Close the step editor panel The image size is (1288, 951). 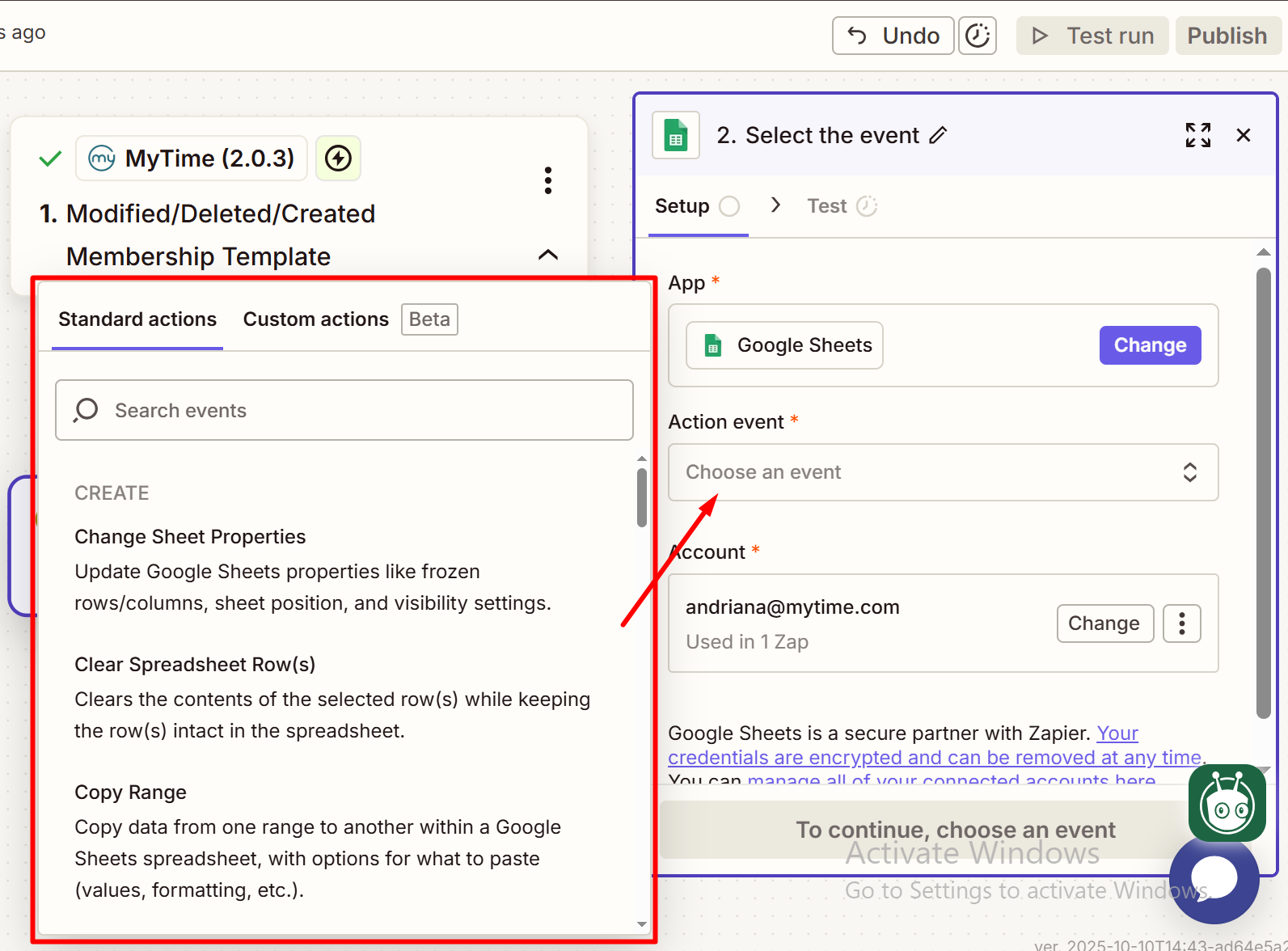[x=1244, y=135]
